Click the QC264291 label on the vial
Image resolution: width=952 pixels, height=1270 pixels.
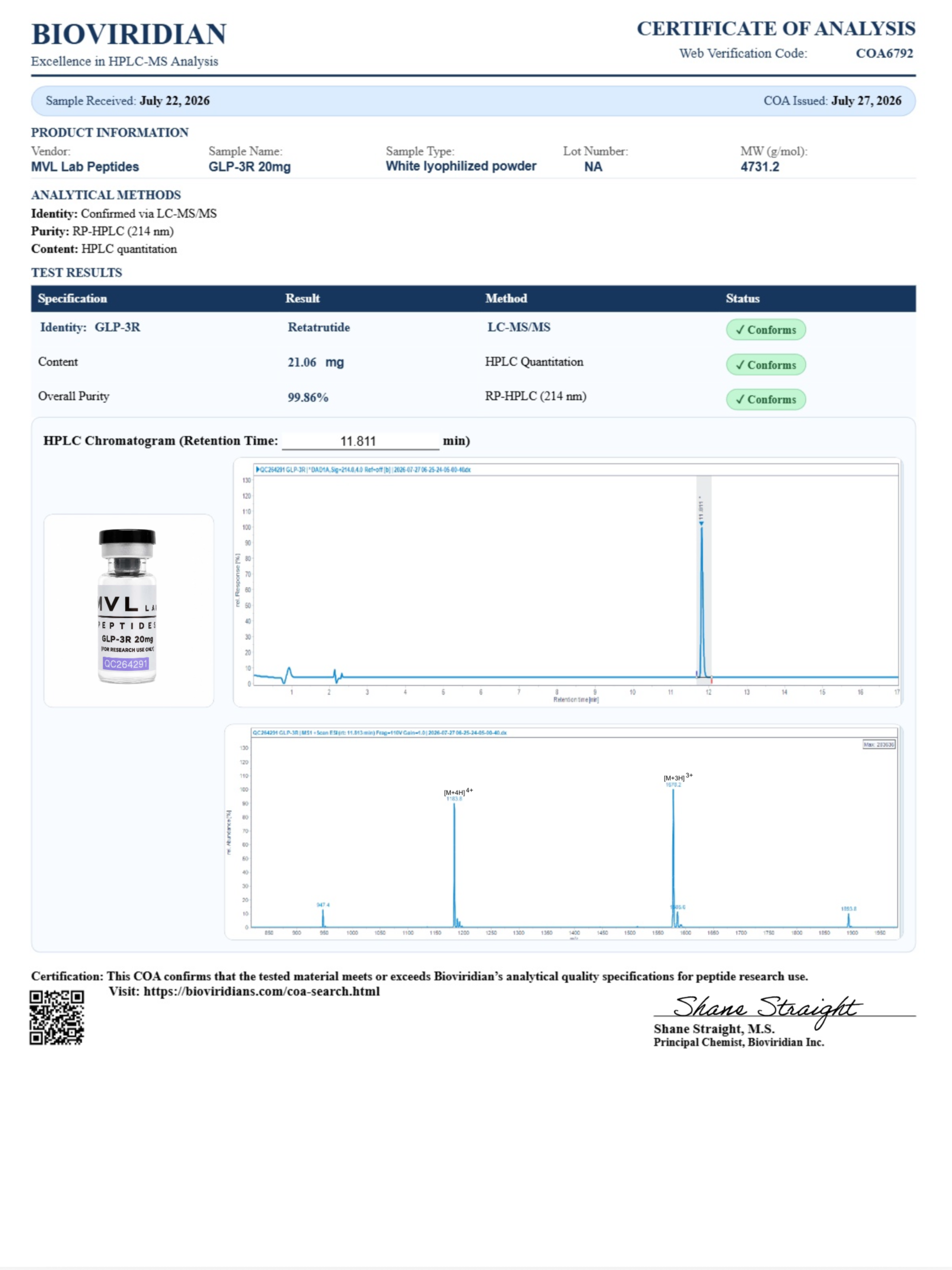click(x=126, y=664)
